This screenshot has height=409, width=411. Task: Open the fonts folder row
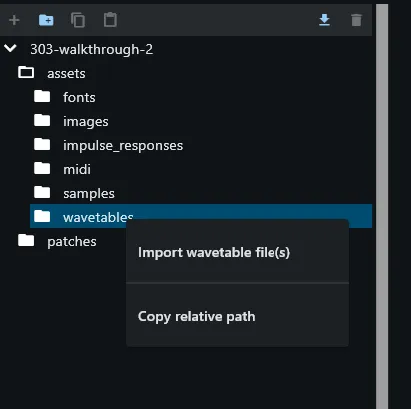pos(201,98)
